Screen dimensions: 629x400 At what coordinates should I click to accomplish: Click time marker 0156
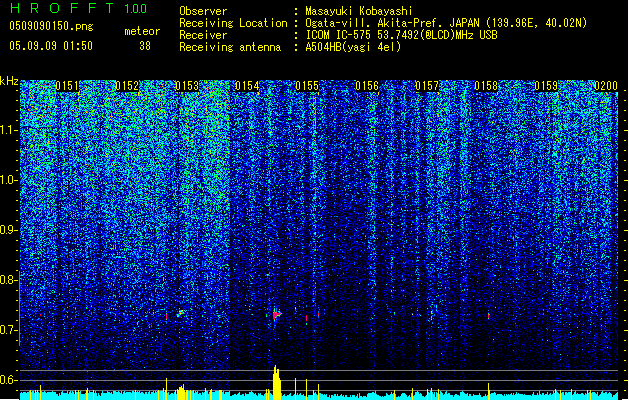coord(367,86)
